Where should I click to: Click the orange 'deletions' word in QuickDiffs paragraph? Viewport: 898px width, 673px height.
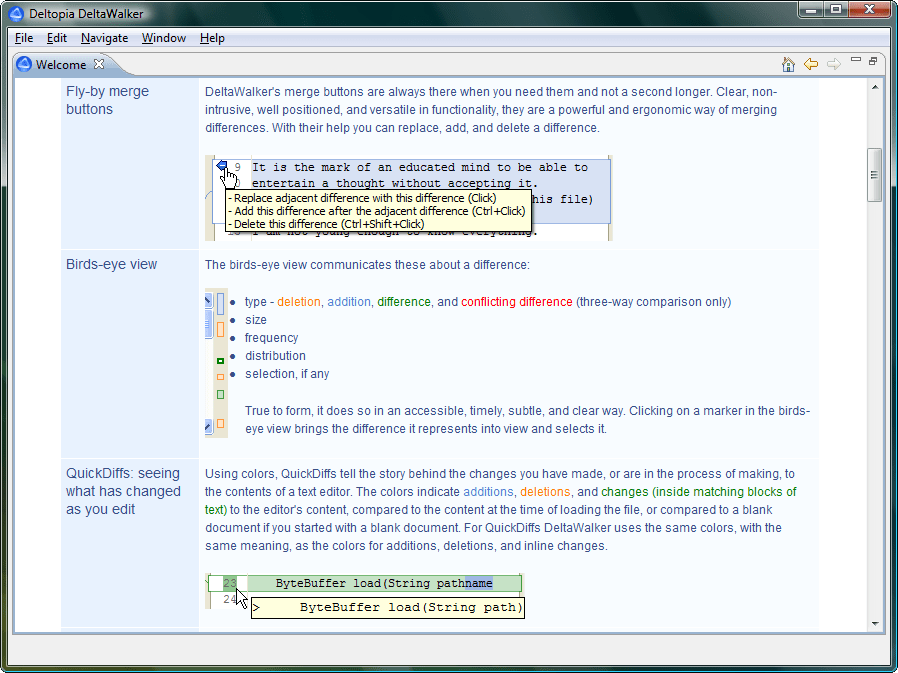click(x=545, y=492)
